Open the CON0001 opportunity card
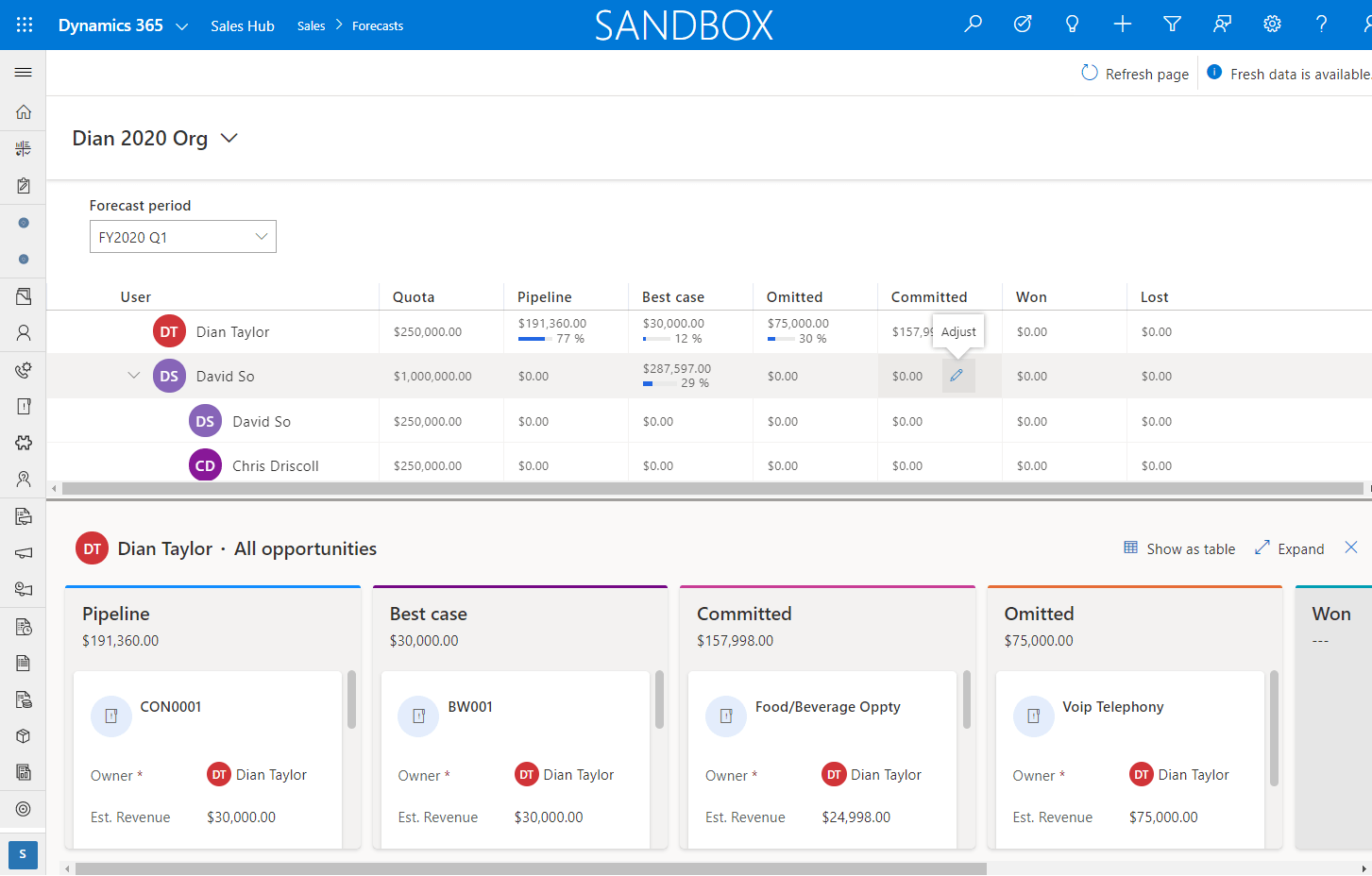The image size is (1372, 876). [208, 760]
